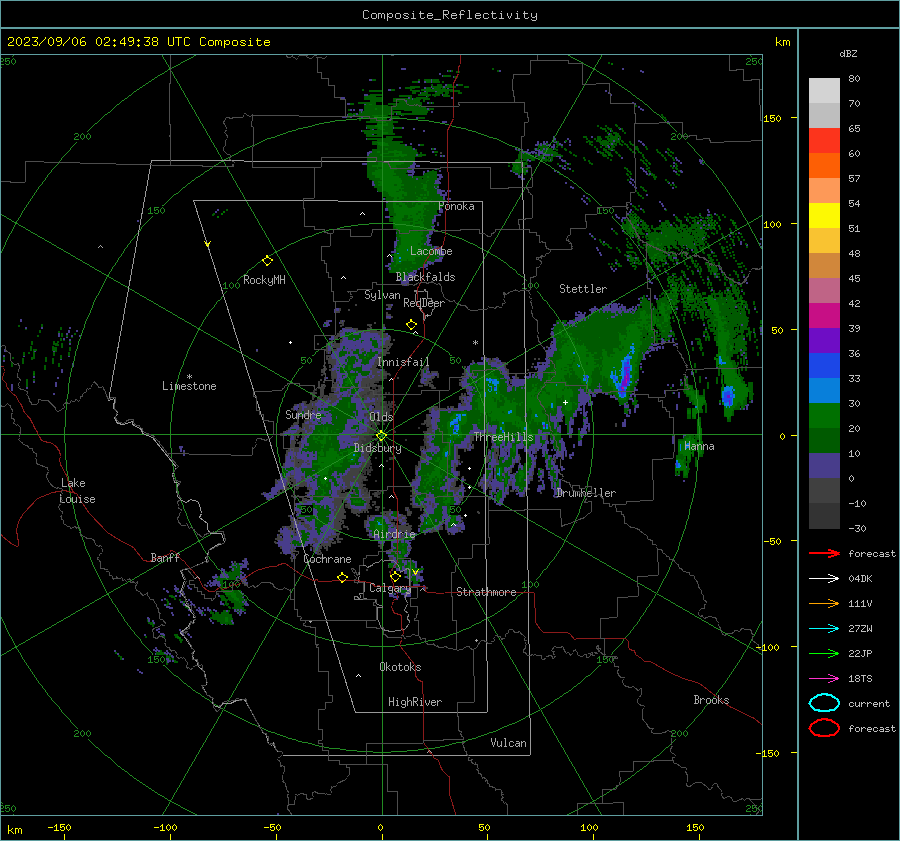This screenshot has width=900, height=841.
Task: Click the green 22JP arrow in legend
Action: pos(824,653)
